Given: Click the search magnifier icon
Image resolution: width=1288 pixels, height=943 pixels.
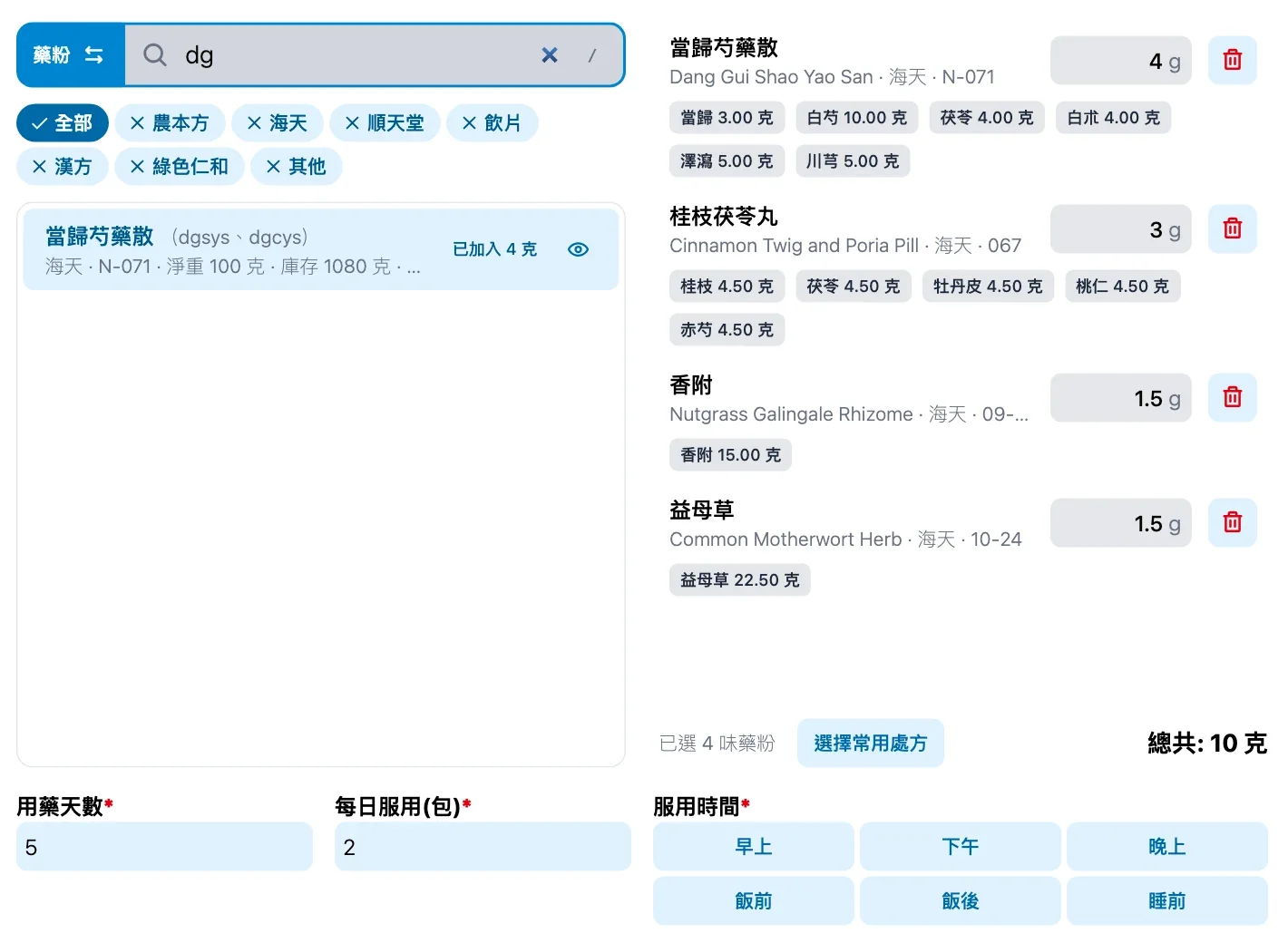Looking at the screenshot, I should pos(155,55).
